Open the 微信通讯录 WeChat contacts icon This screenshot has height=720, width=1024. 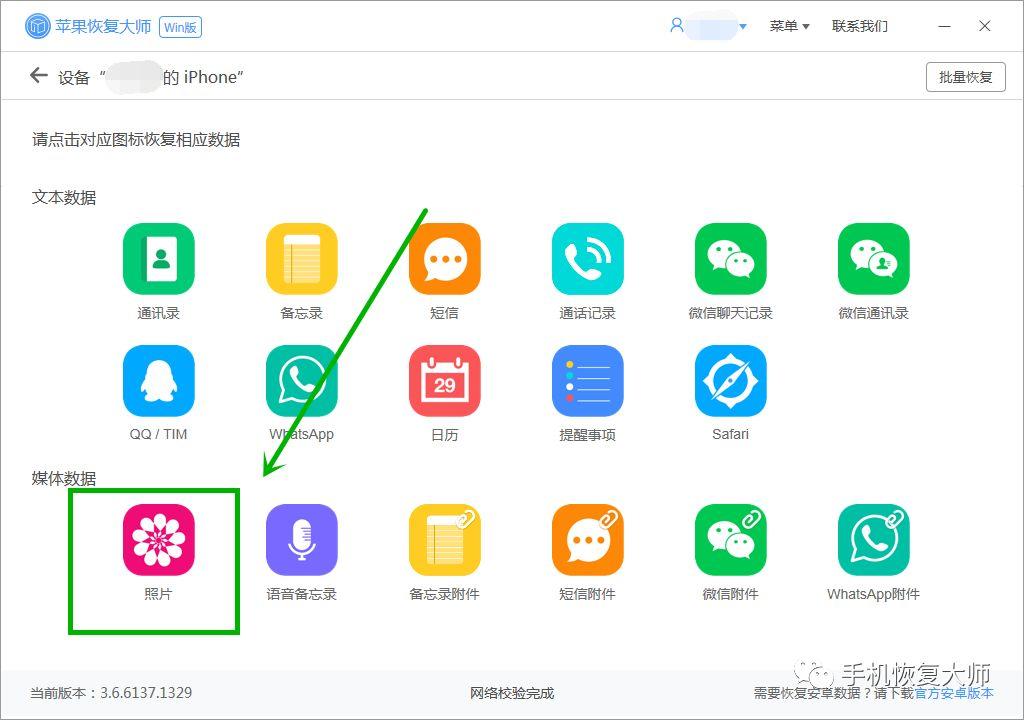click(871, 256)
